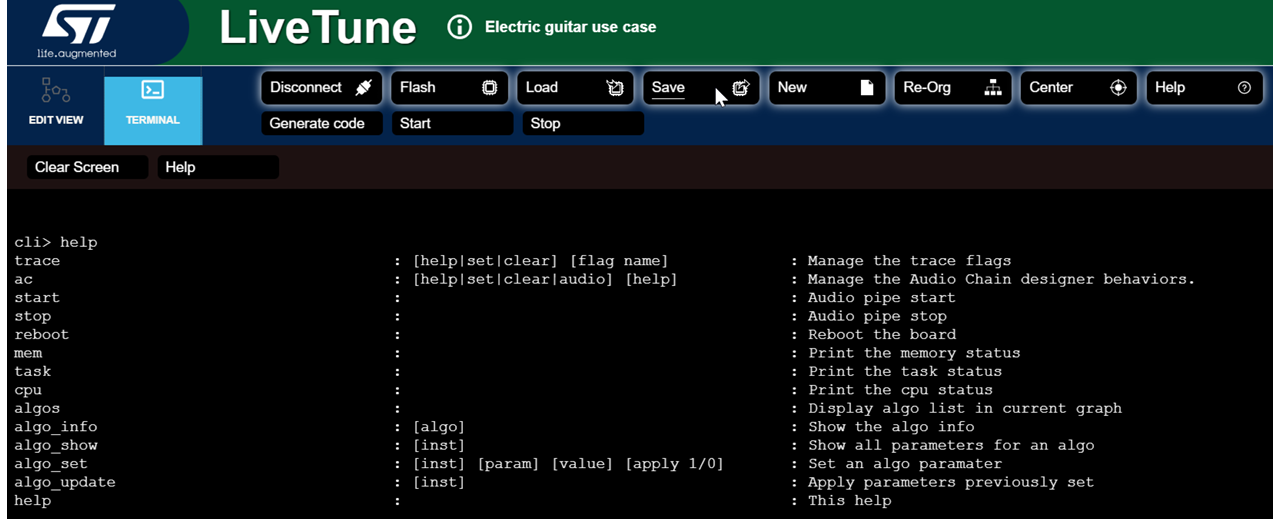Image resolution: width=1277 pixels, height=529 pixels.
Task: Click the Edit View graph icon
Action: (x=55, y=91)
